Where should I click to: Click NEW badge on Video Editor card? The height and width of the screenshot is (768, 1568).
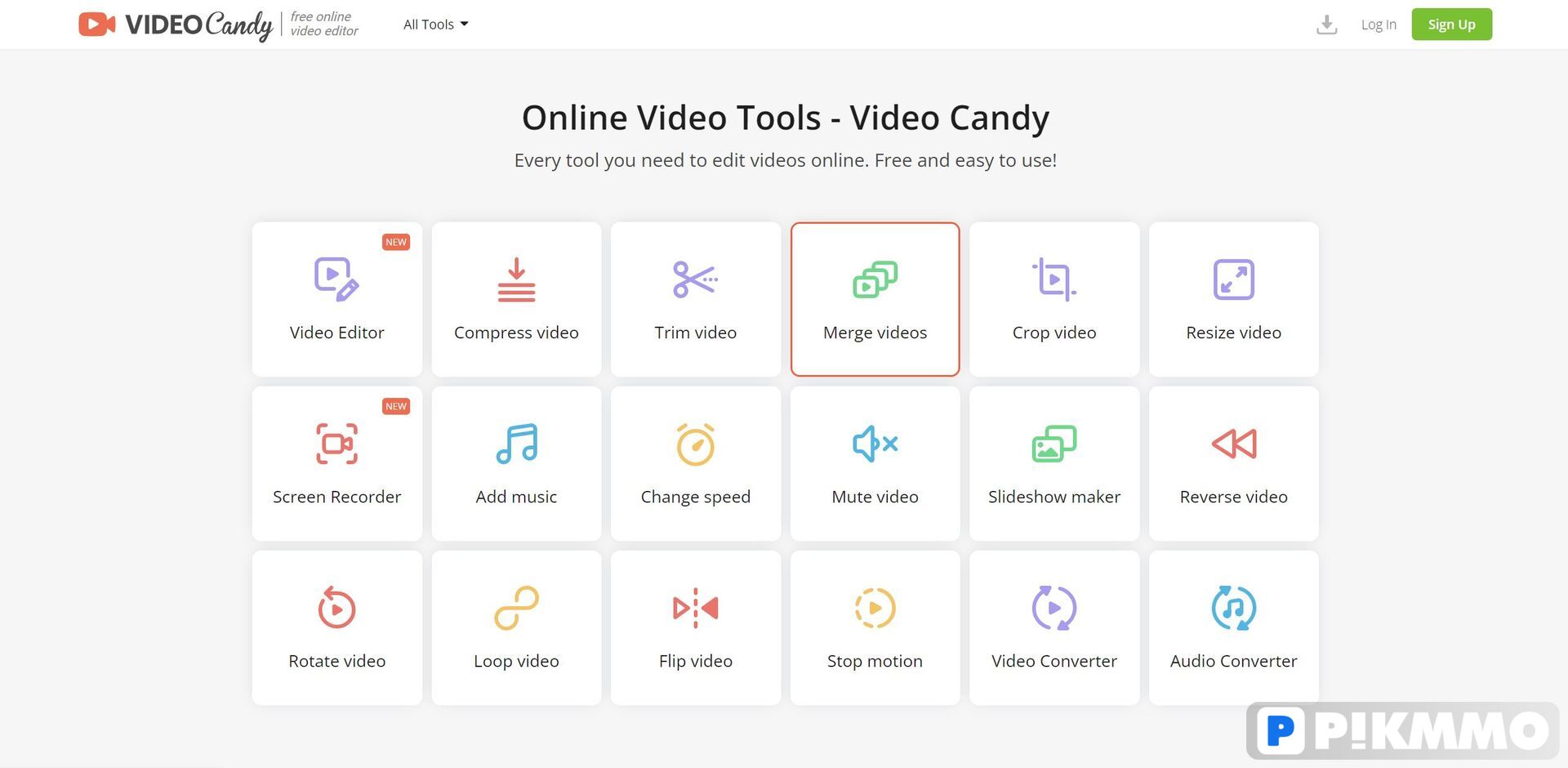(396, 242)
